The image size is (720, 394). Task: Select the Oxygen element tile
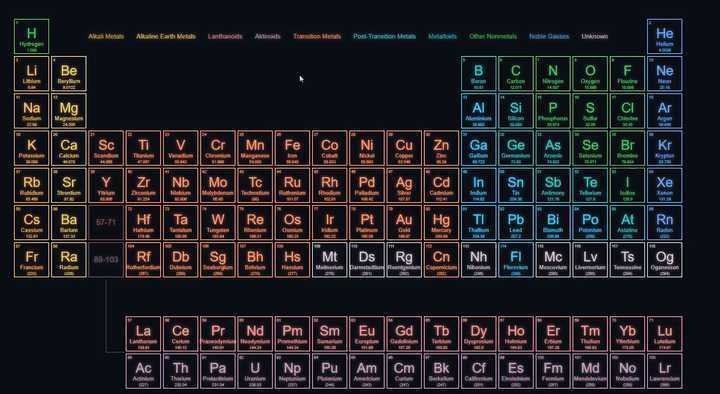coord(590,73)
